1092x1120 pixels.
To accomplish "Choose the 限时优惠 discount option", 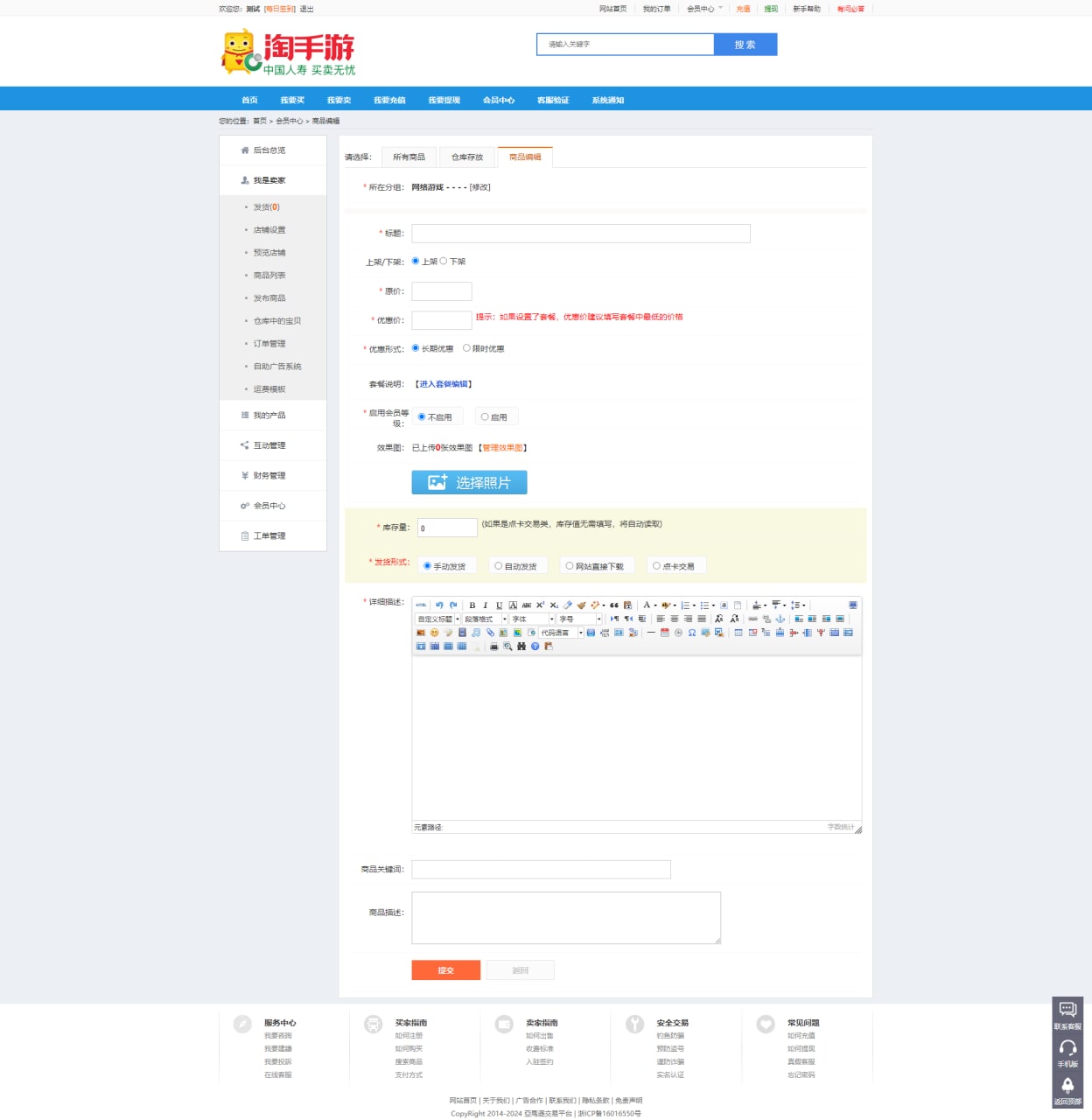I will point(467,348).
